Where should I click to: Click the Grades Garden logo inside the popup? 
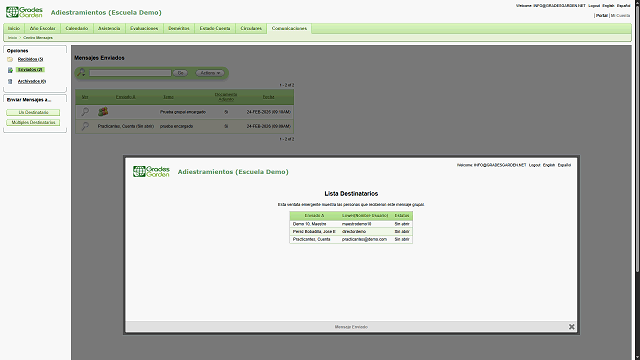point(151,171)
